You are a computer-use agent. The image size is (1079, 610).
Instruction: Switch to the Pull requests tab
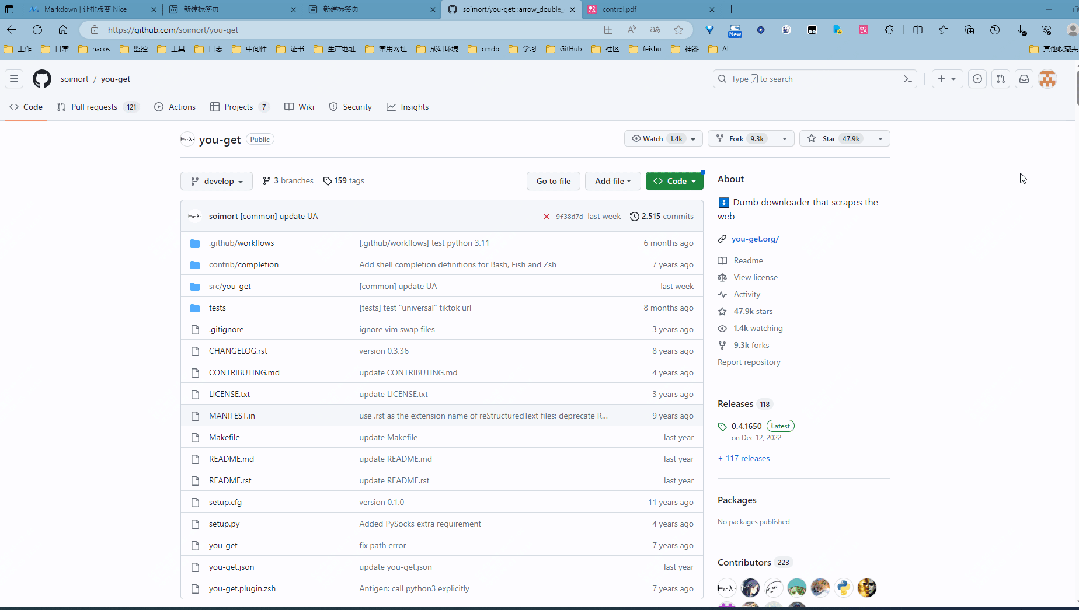98,107
